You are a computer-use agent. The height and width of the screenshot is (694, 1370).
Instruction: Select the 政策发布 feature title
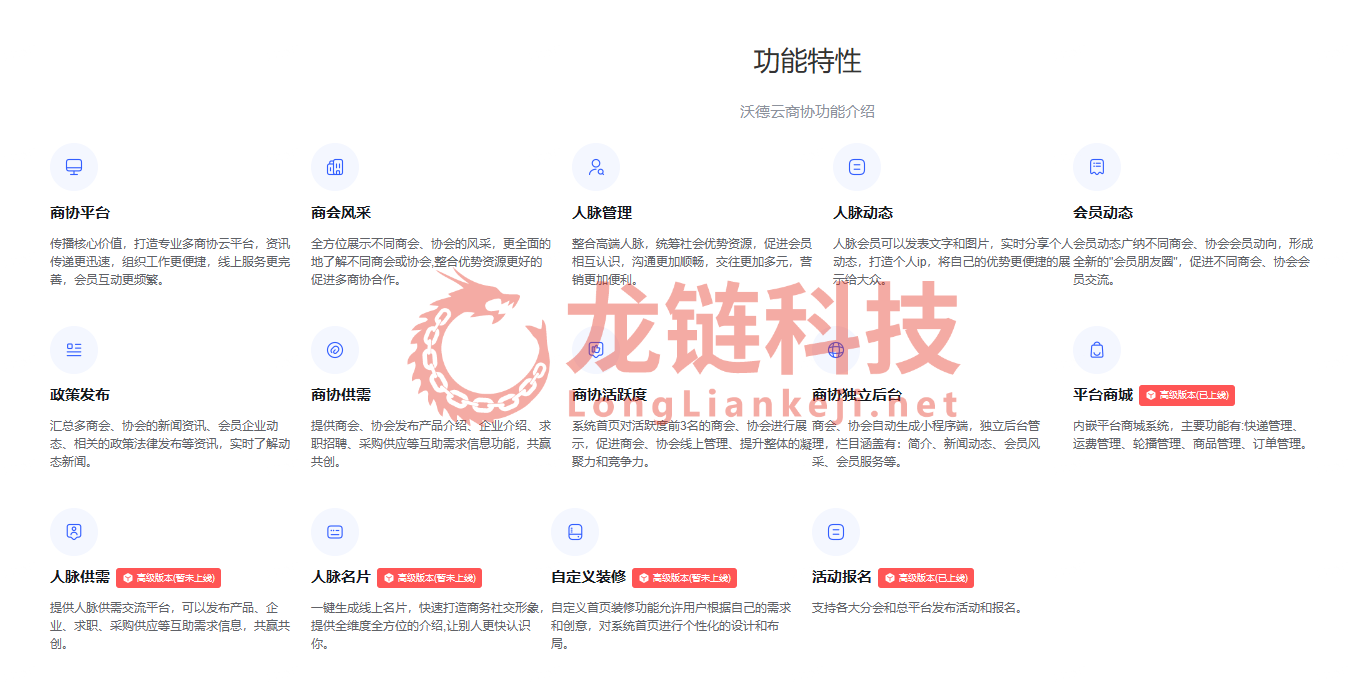click(x=80, y=395)
